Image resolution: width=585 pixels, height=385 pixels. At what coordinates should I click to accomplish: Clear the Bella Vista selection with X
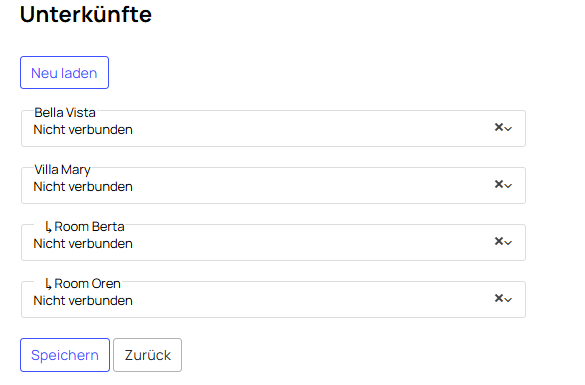click(498, 127)
